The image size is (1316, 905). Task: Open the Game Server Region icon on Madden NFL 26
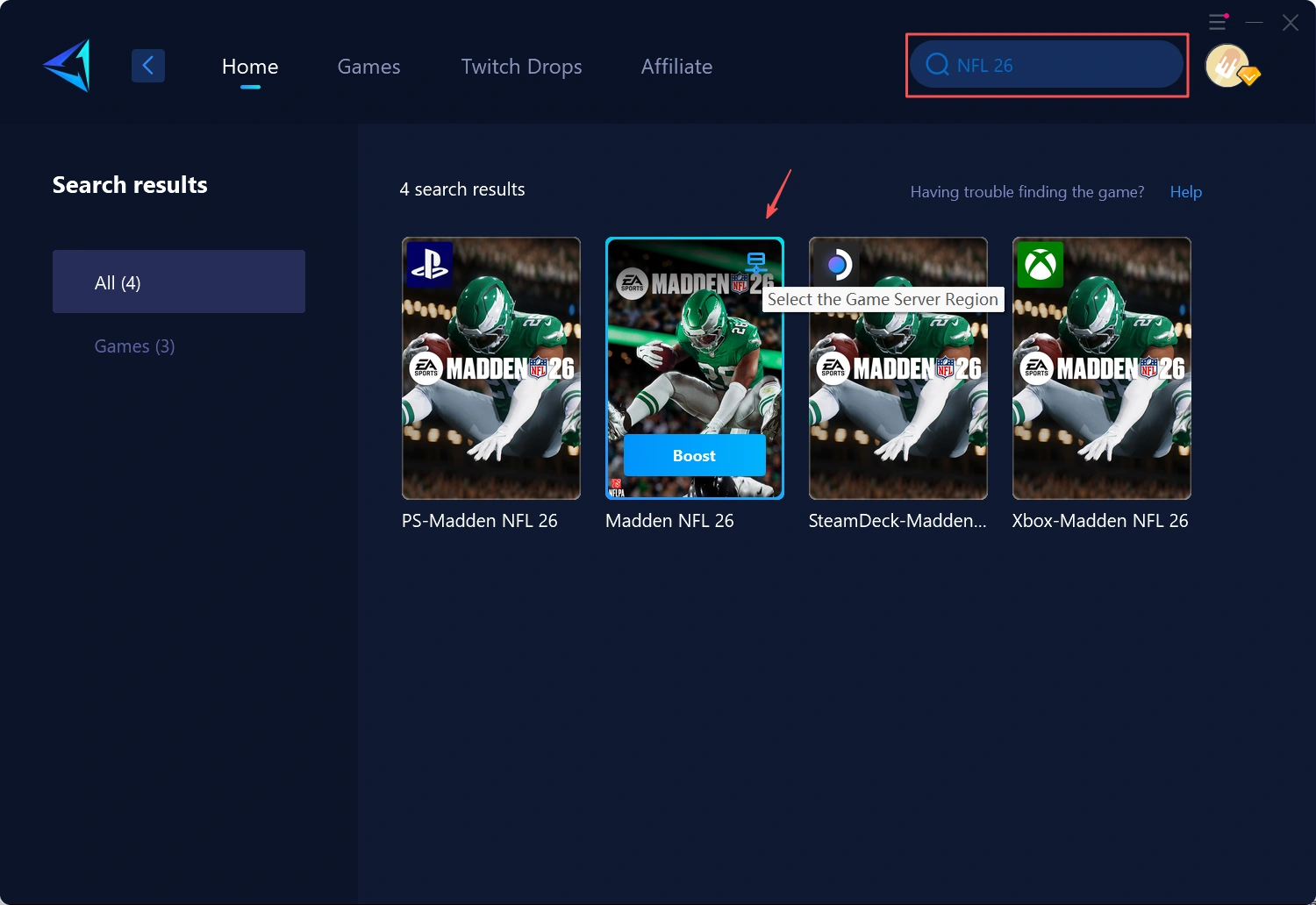click(755, 262)
